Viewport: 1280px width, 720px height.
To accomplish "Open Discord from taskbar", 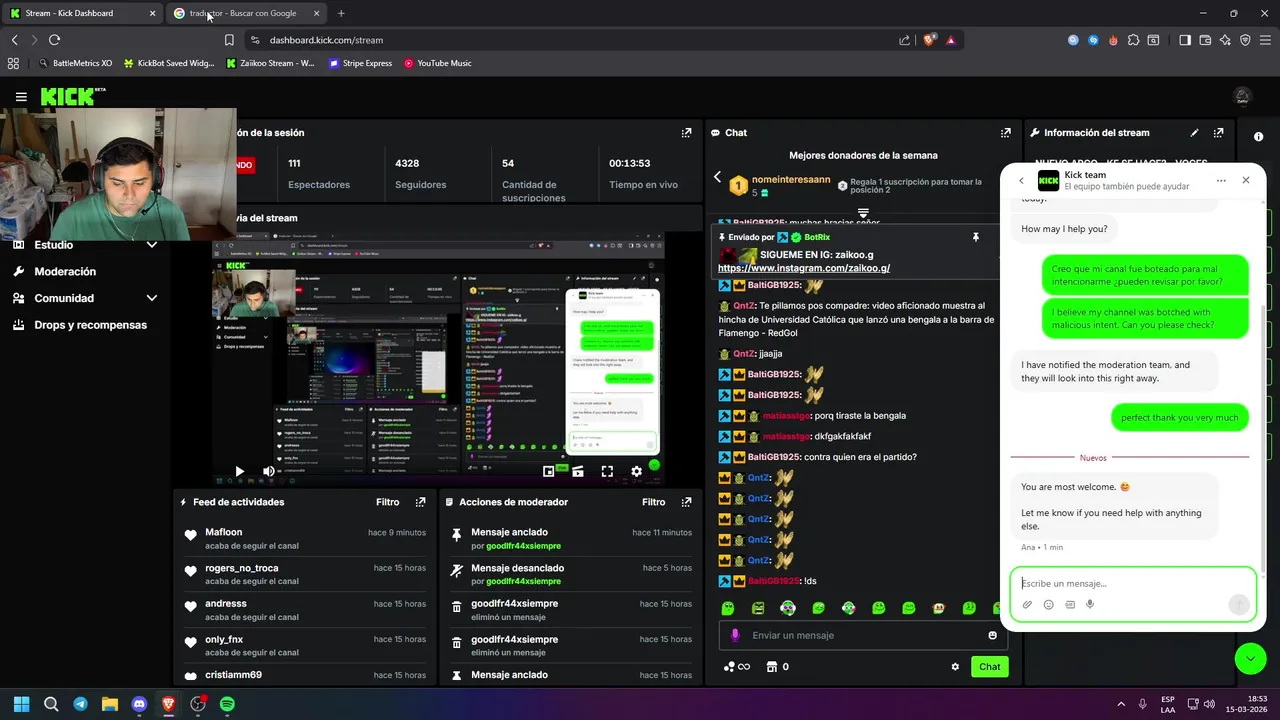I will pos(139,704).
